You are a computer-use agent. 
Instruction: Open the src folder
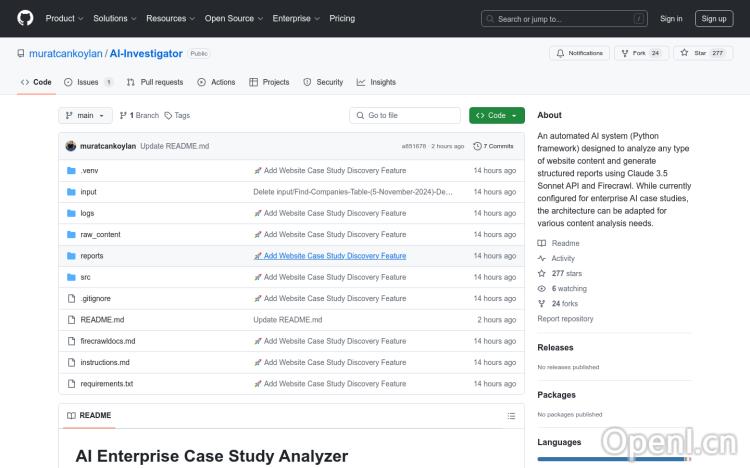click(86, 277)
